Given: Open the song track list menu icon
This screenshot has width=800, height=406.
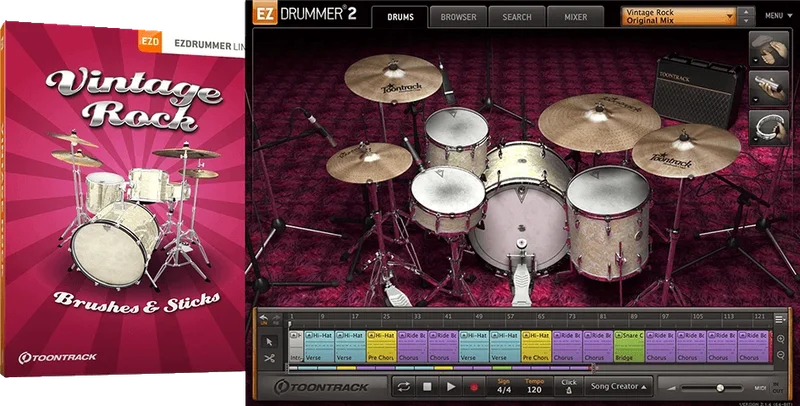Looking at the screenshot, I should [x=780, y=319].
